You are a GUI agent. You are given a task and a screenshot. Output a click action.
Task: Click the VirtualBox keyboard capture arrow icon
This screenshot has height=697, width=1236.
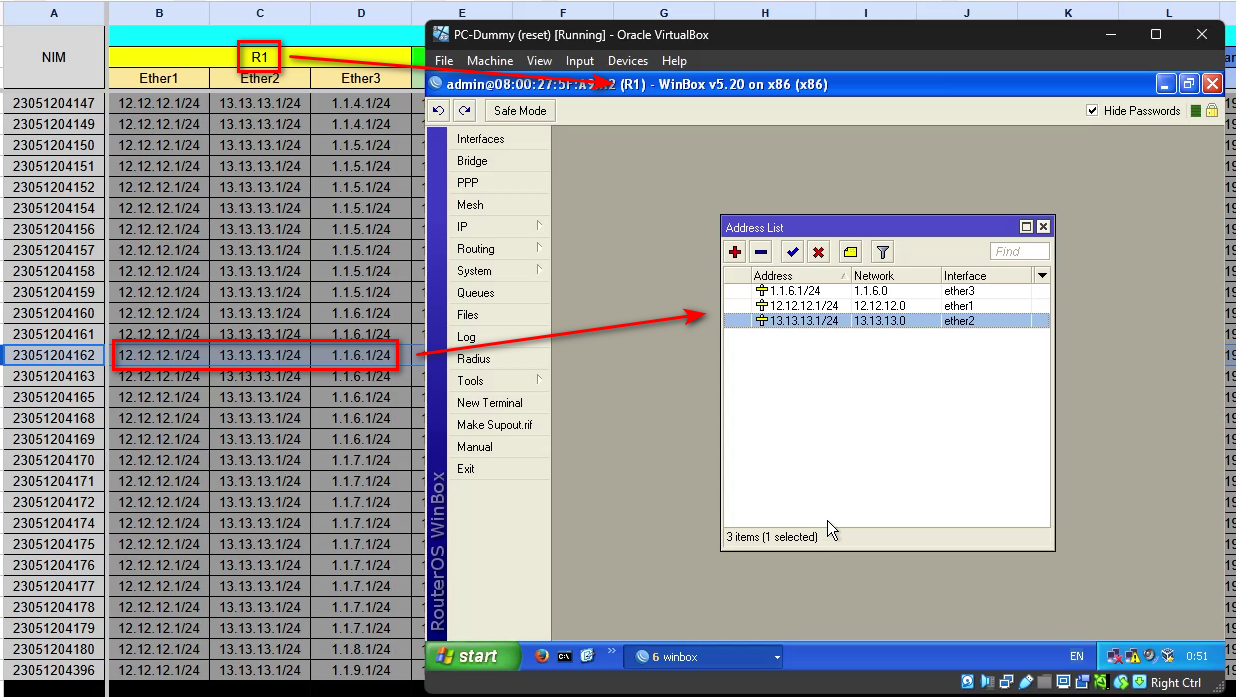(1140, 682)
